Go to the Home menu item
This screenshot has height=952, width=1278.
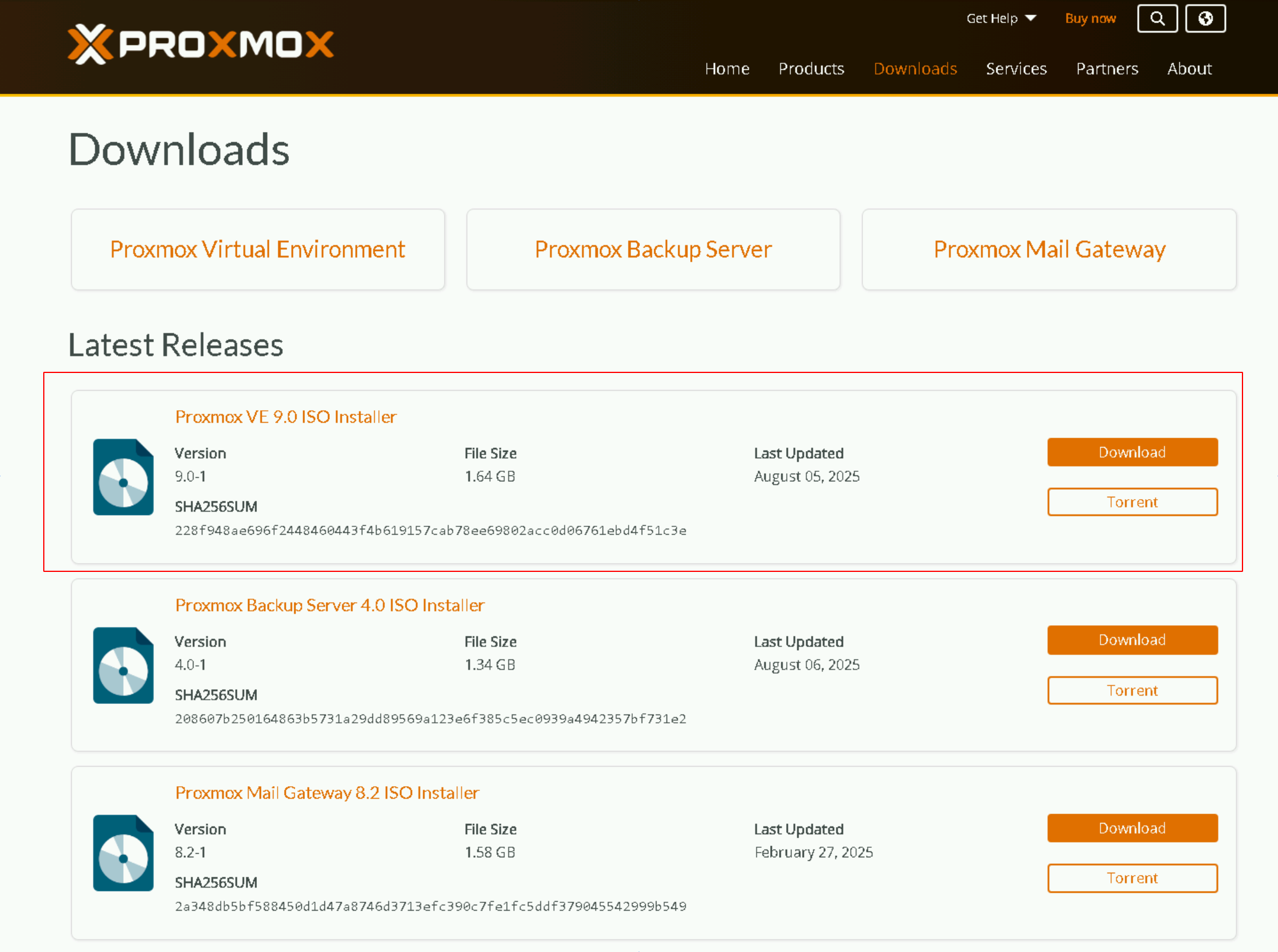727,69
